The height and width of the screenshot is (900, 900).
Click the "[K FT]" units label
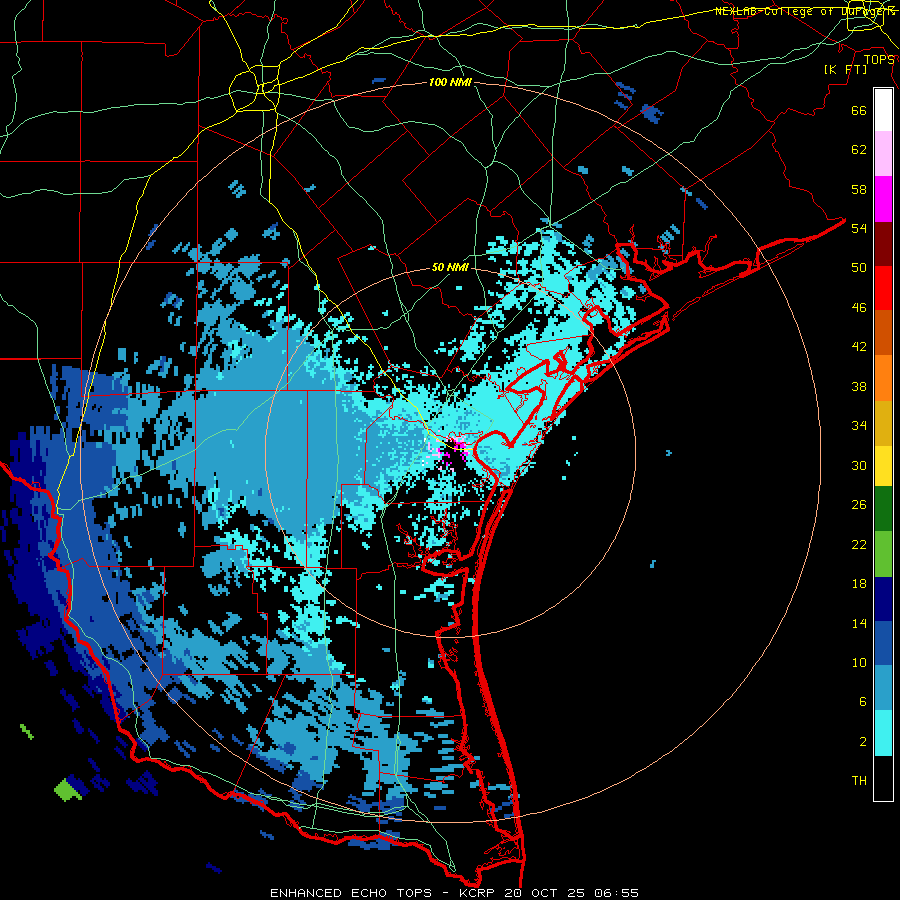[845, 70]
